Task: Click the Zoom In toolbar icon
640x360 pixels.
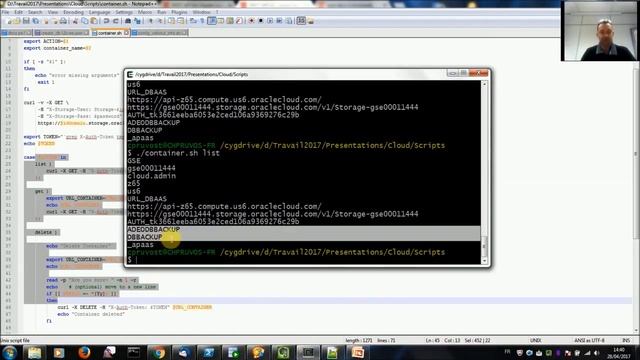Action: tap(150, 21)
